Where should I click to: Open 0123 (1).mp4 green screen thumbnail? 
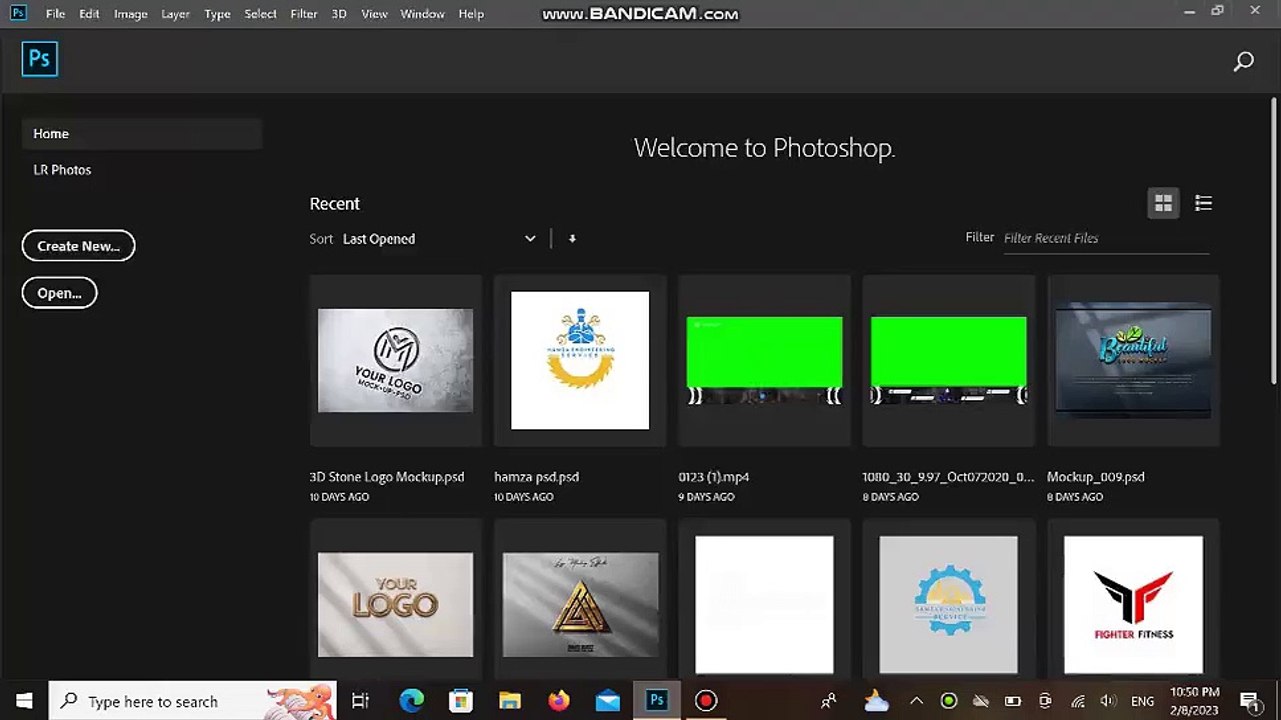764,360
